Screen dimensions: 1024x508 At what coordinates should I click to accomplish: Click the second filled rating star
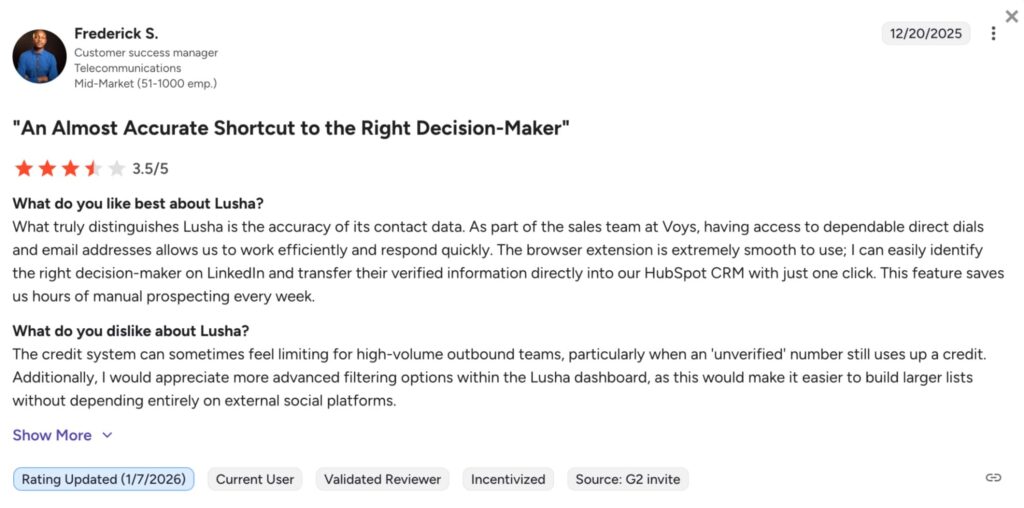tap(46, 168)
